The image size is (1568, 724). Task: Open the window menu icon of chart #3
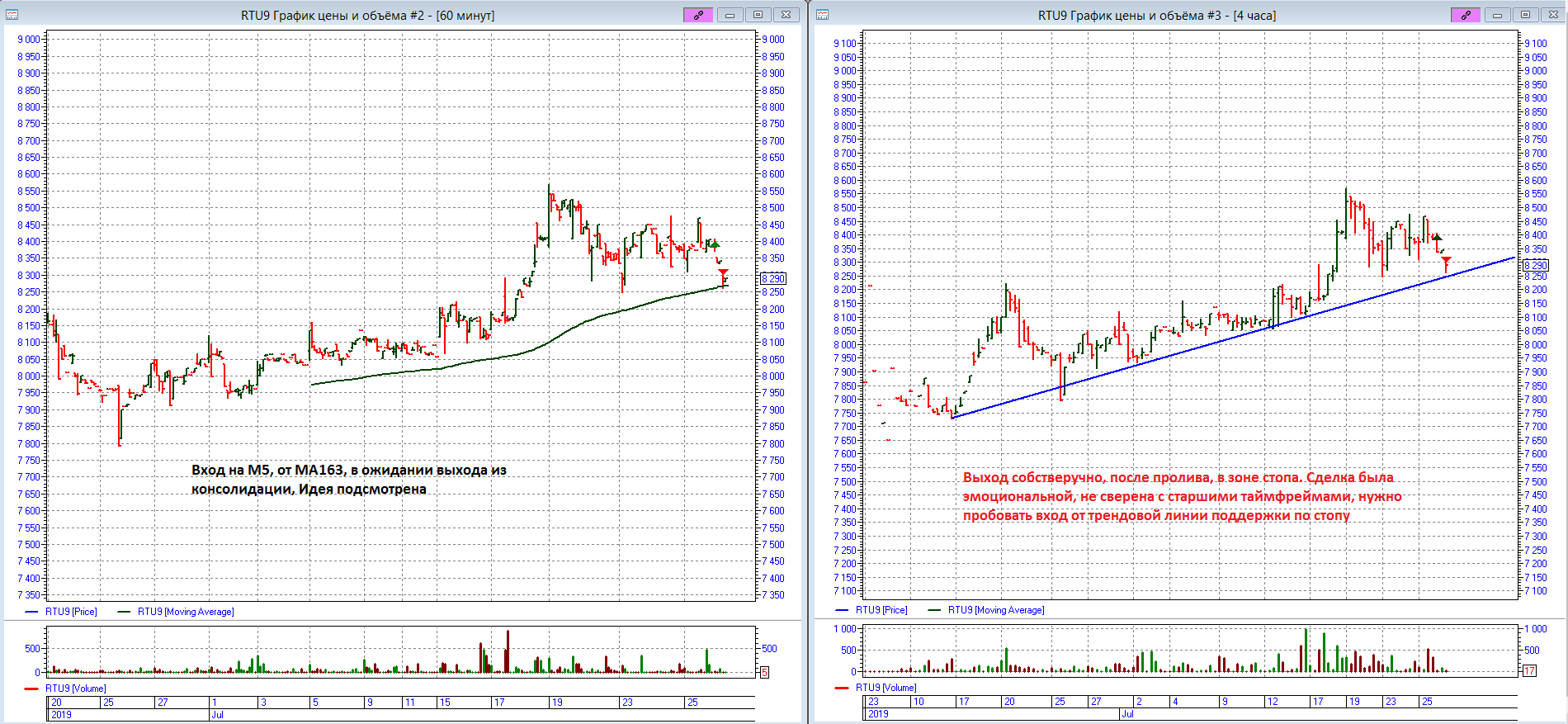[x=823, y=15]
